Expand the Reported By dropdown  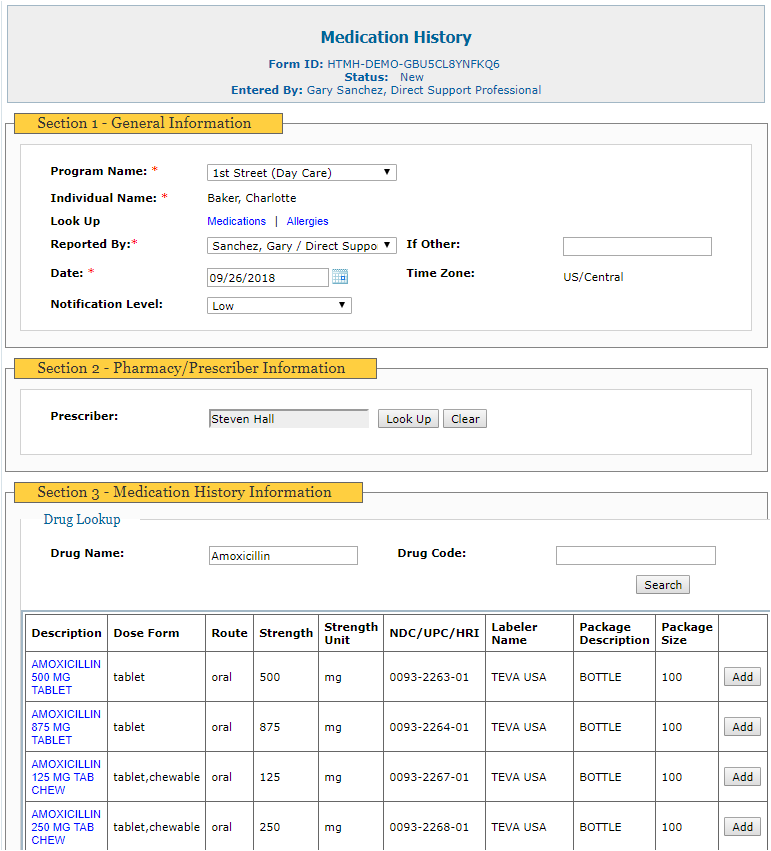[x=301, y=246]
